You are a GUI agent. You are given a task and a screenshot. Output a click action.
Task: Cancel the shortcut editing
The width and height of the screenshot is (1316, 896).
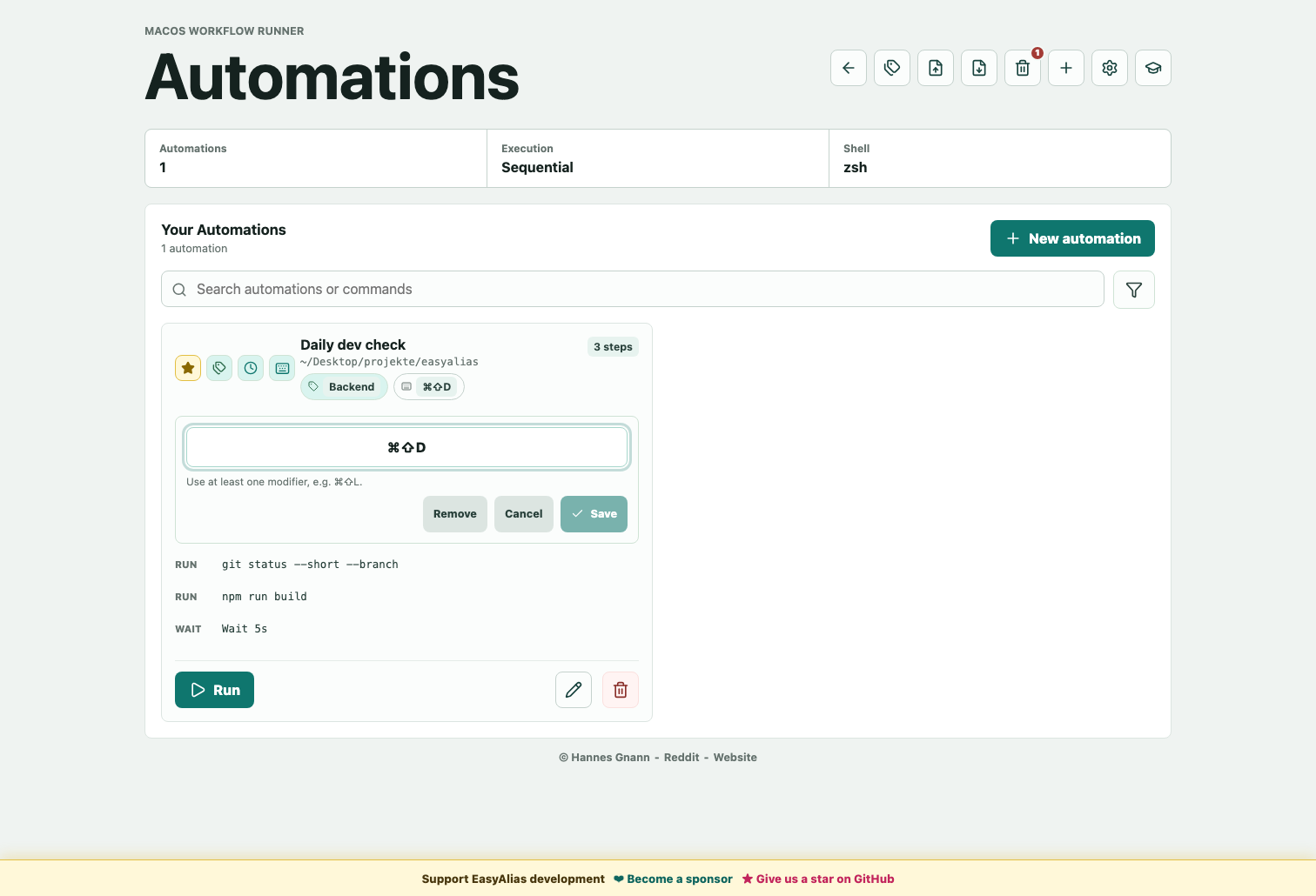(524, 514)
